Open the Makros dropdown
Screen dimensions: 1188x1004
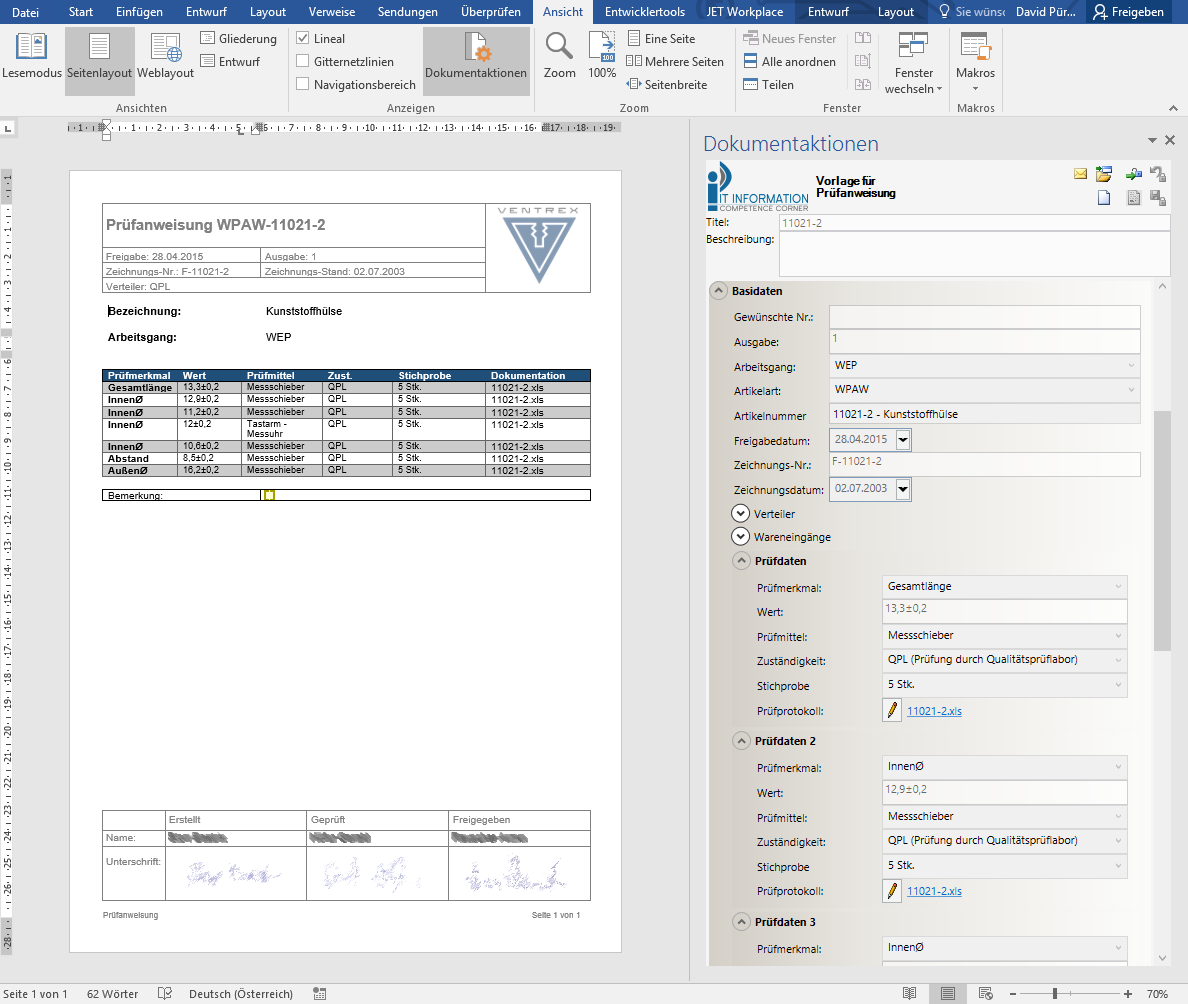point(975,63)
